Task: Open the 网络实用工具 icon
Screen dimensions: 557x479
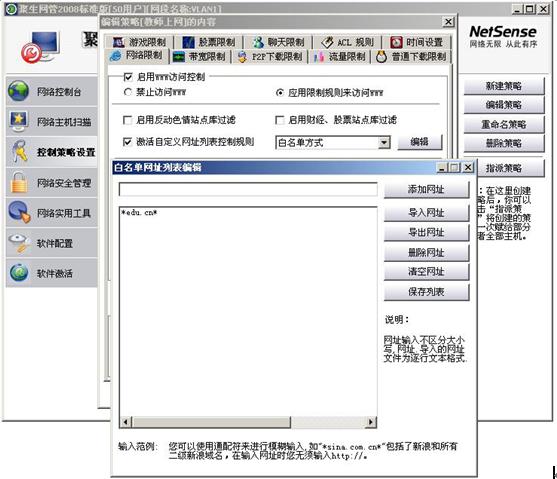Action: (19, 212)
